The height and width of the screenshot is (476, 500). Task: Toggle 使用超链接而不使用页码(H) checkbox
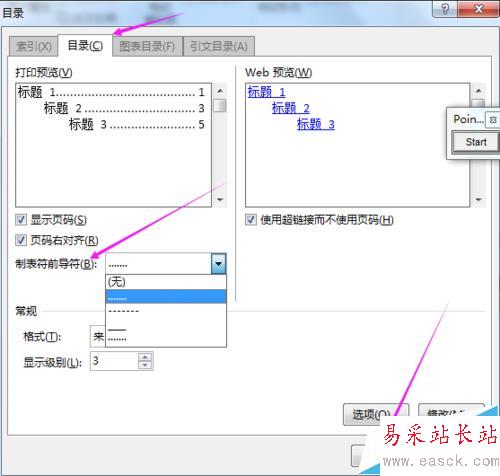(251, 220)
